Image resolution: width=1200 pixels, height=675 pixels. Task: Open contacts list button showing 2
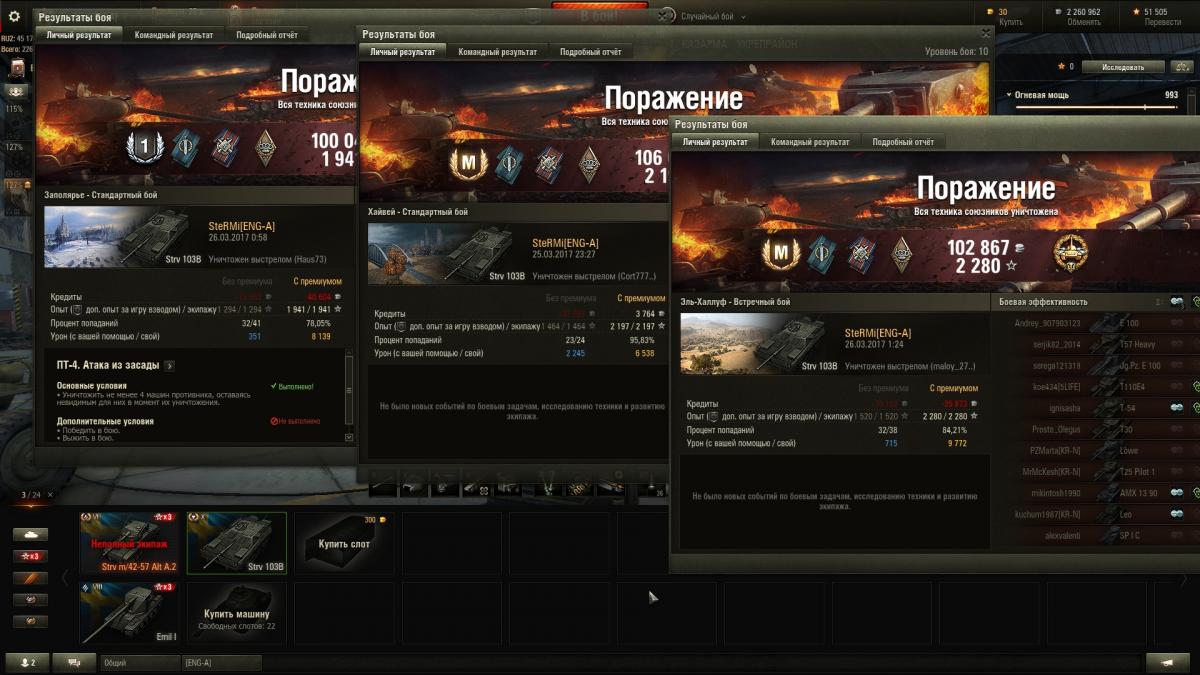28,662
